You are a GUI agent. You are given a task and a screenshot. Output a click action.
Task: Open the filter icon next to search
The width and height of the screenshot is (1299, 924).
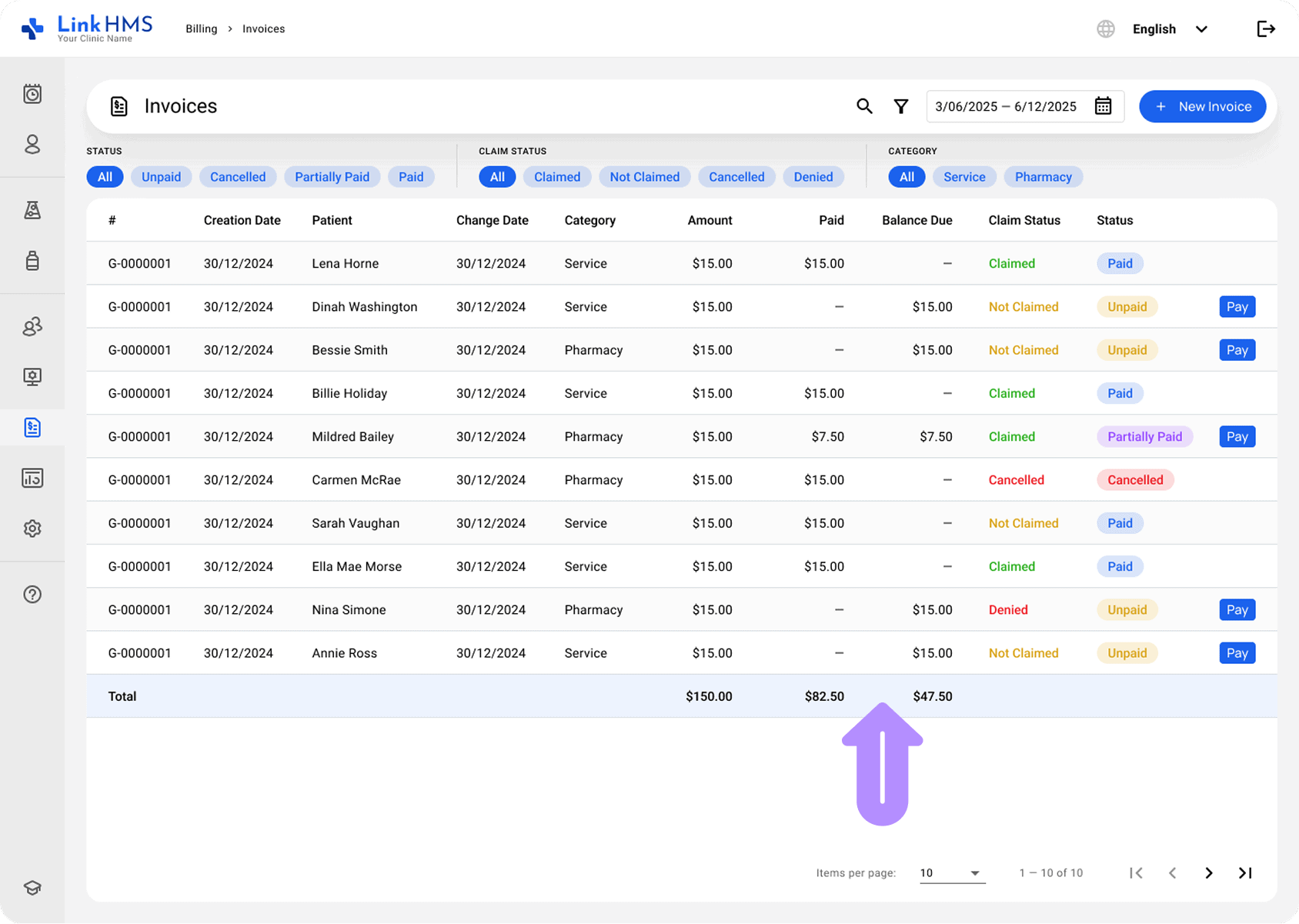tap(900, 106)
